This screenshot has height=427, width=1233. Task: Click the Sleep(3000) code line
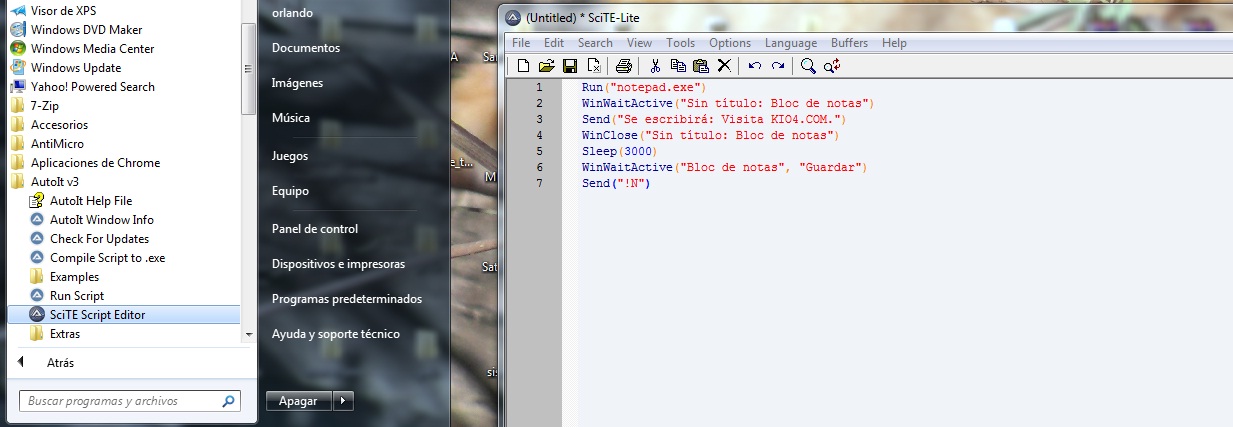pyautogui.click(x=619, y=151)
